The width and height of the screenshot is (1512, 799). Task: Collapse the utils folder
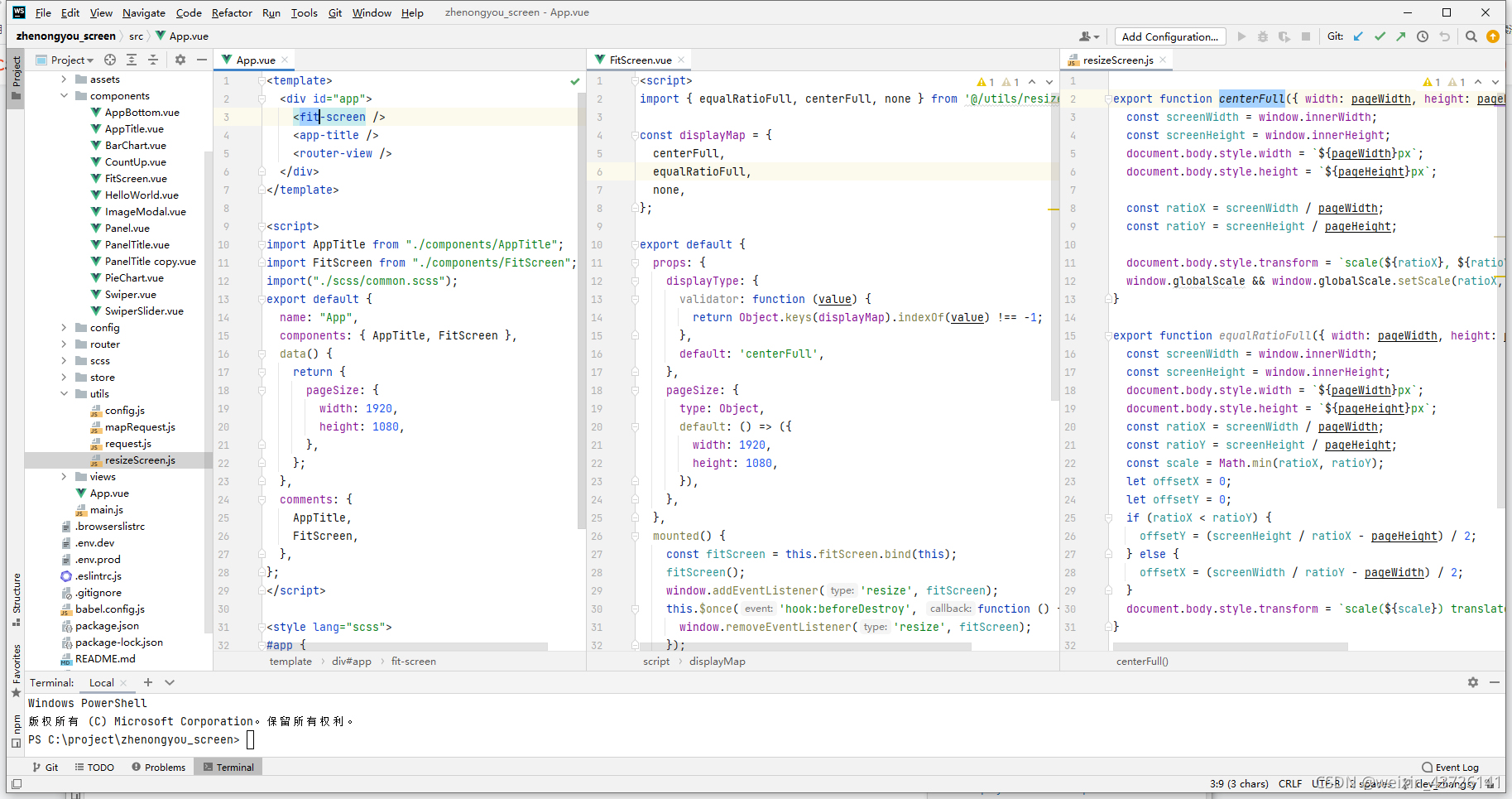pyautogui.click(x=64, y=394)
